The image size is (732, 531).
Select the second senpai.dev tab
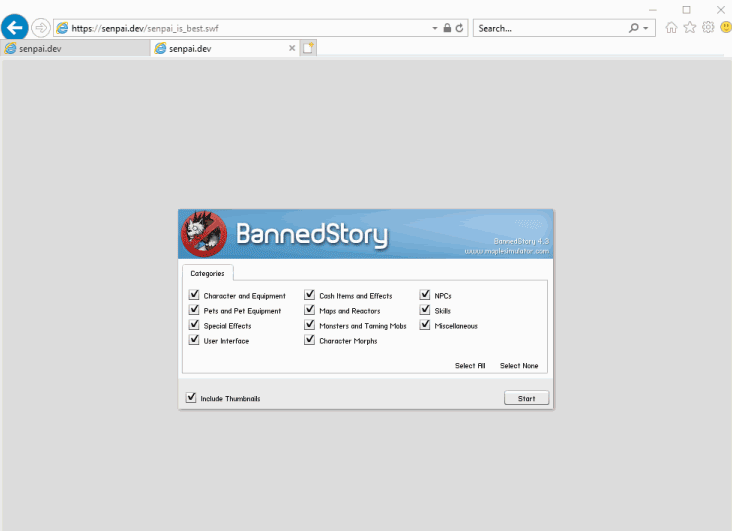pos(225,48)
